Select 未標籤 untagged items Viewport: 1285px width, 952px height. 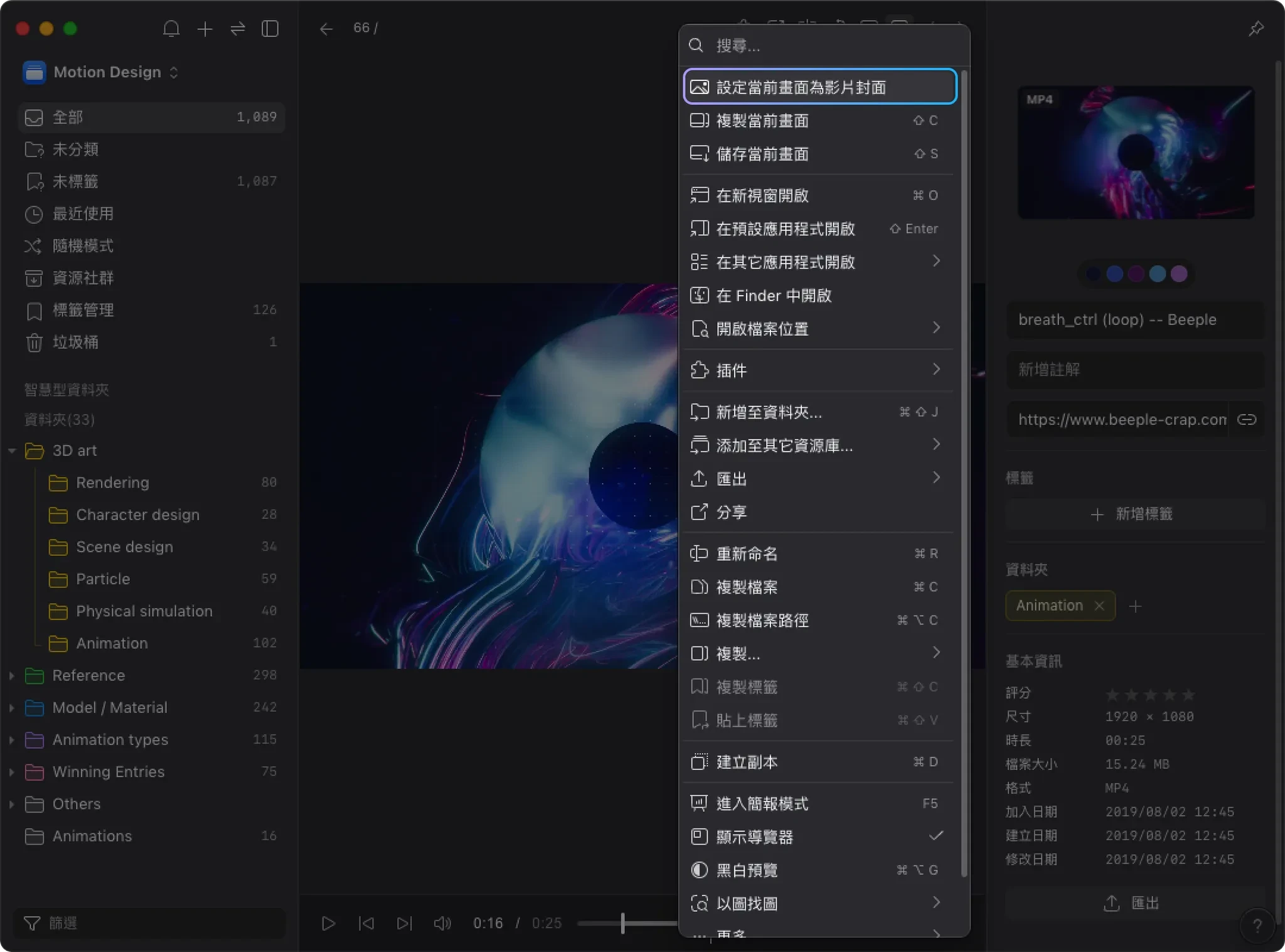pos(151,181)
